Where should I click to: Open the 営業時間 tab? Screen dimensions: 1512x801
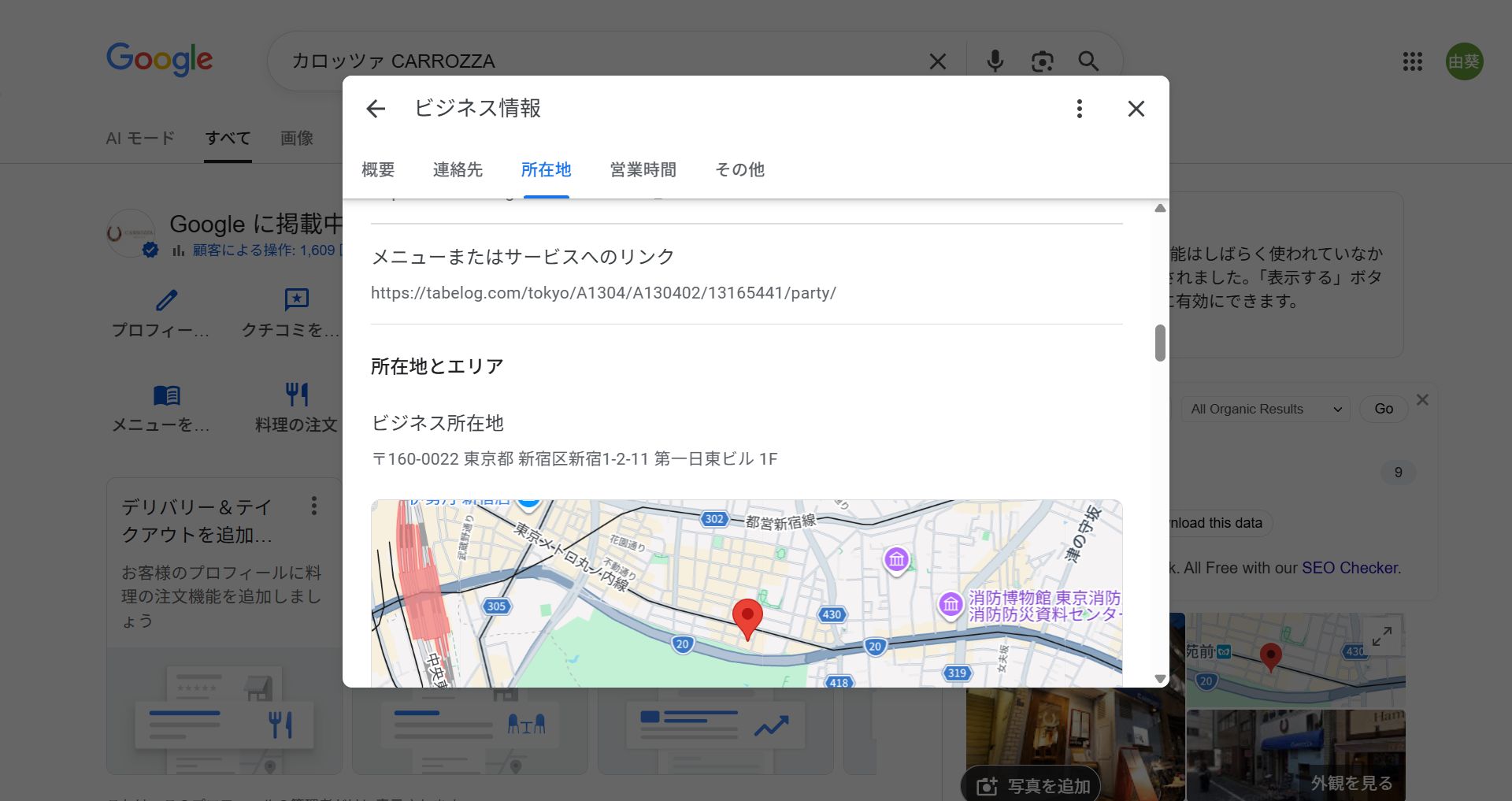643,169
